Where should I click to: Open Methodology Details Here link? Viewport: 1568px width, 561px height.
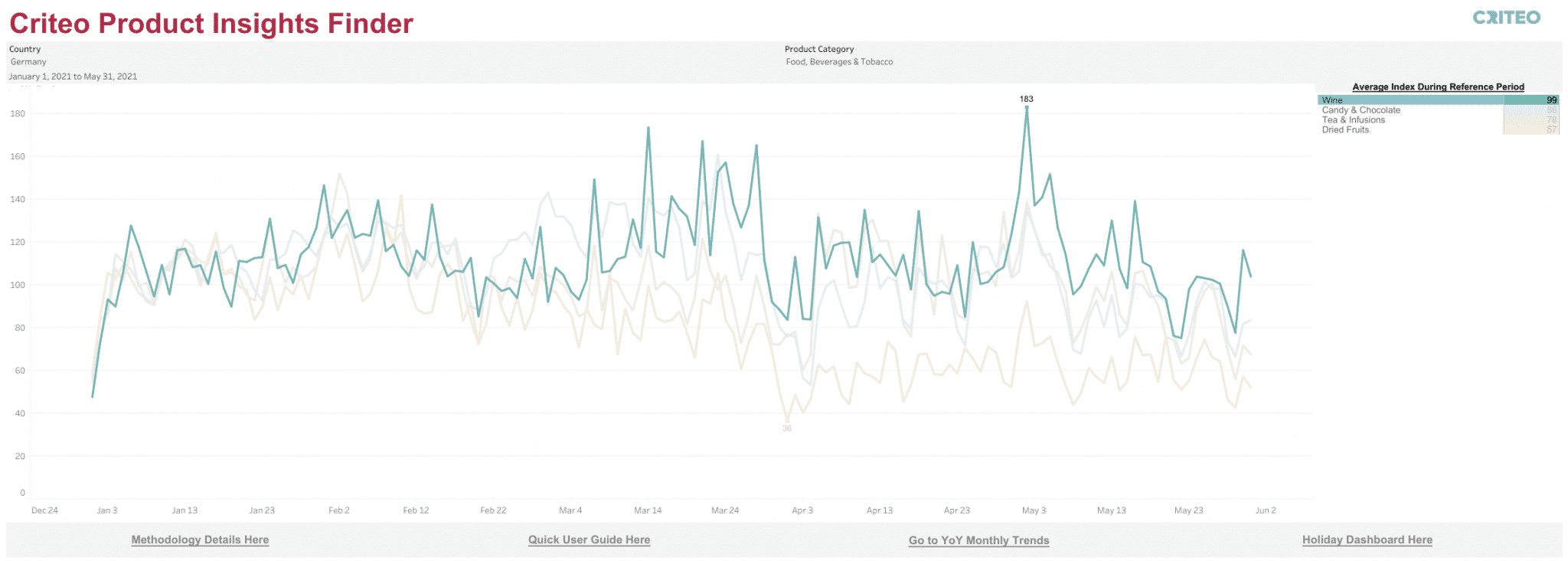tap(200, 540)
